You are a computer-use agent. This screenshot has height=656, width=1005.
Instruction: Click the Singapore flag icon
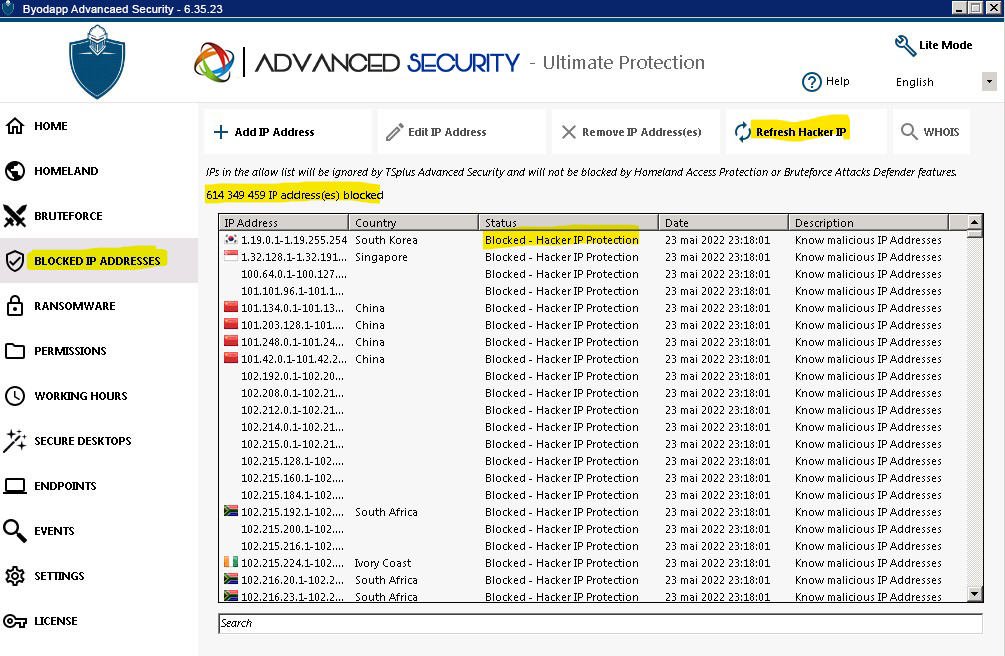pyautogui.click(x=231, y=257)
